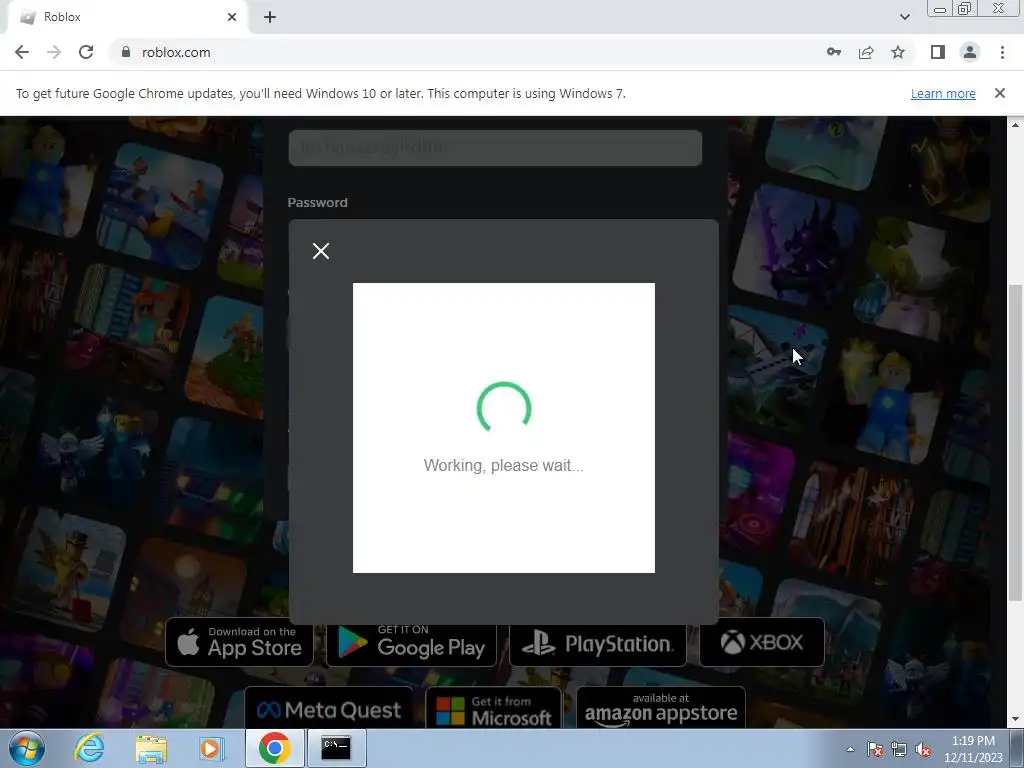Viewport: 1024px width, 768px height.
Task: Open the Learn more link
Action: [943, 93]
